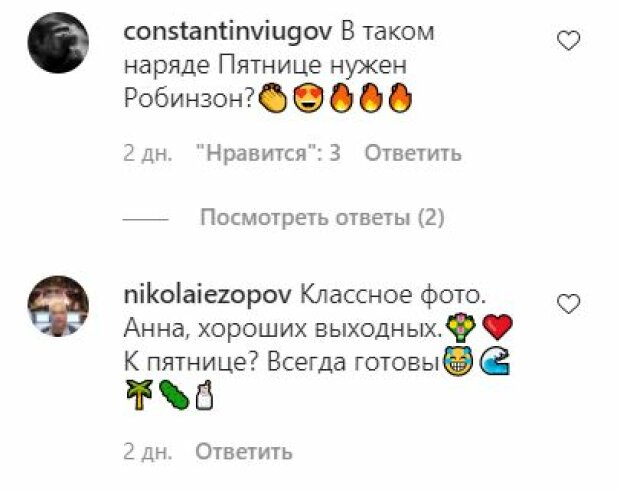Click the wave emoji
620x490 pixels.
[x=495, y=361]
